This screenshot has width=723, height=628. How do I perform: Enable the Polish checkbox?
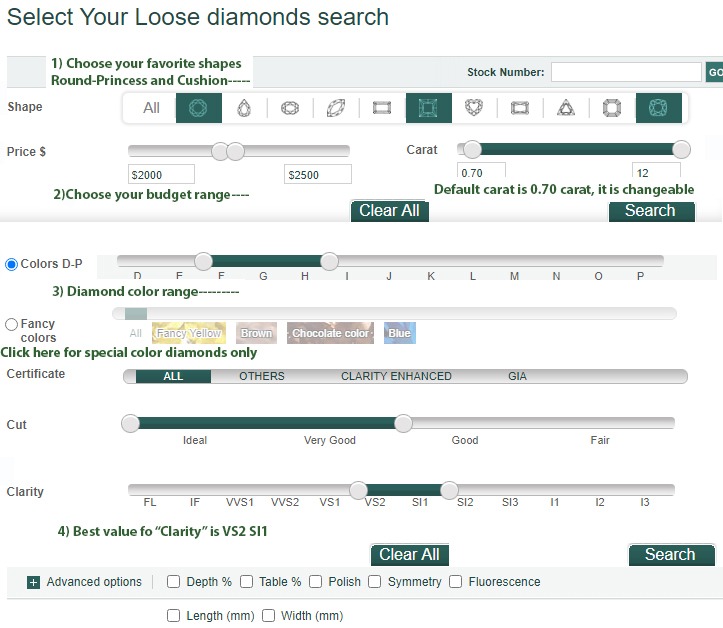[315, 581]
